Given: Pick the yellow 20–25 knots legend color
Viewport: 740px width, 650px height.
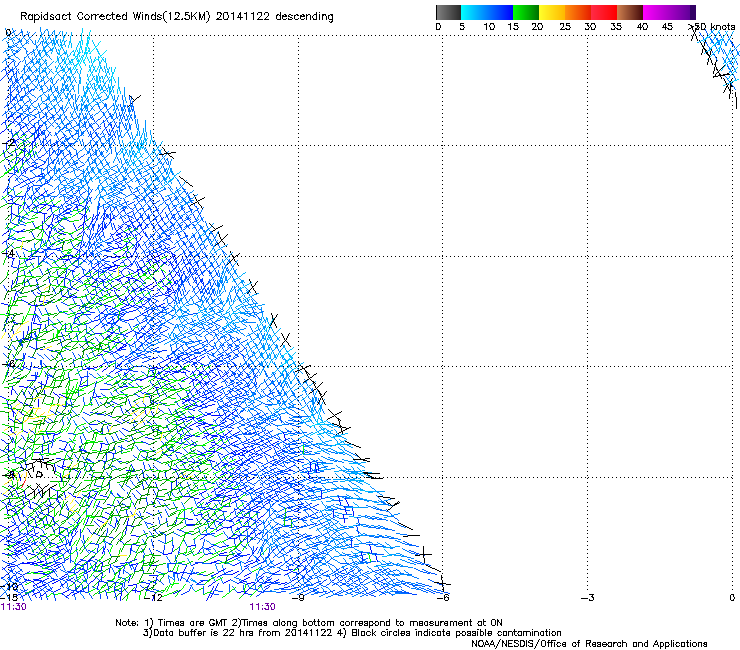Looking at the screenshot, I should (x=552, y=12).
